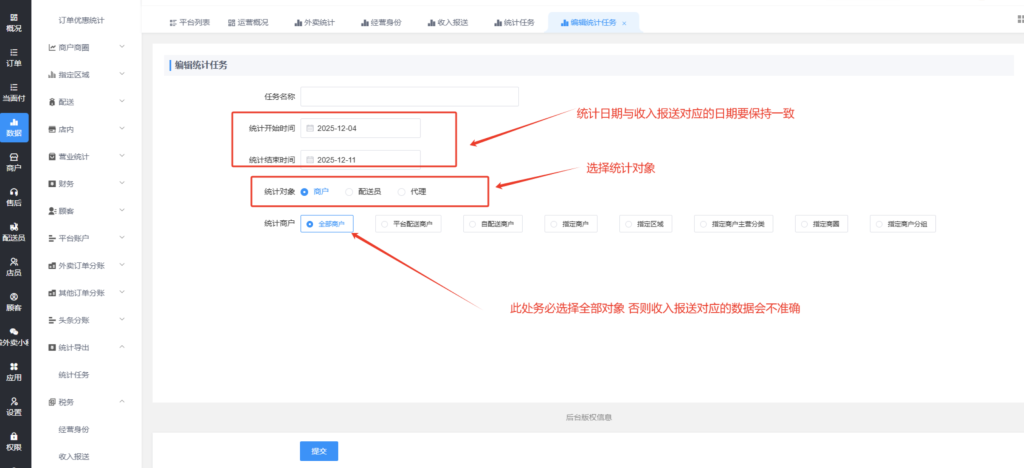The height and width of the screenshot is (468, 1024).
Task: Click the 订单 icon in left sidebar
Action: pos(14,56)
